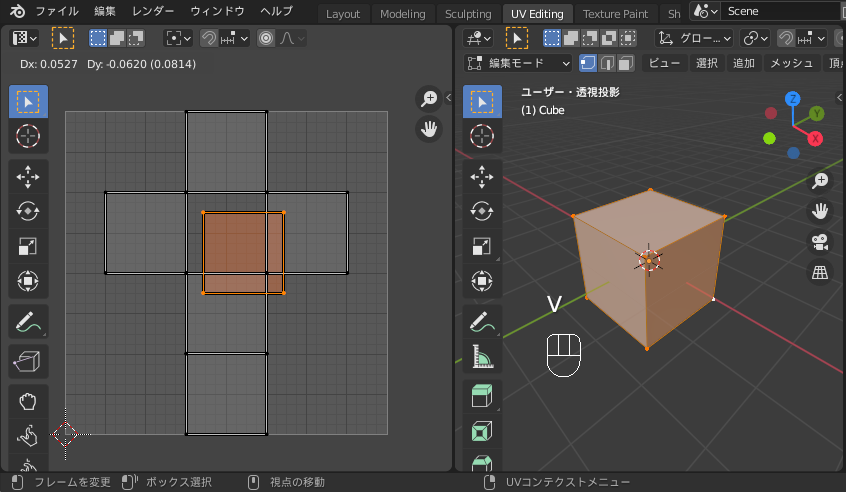Enable vertex select mode

(x=588, y=63)
